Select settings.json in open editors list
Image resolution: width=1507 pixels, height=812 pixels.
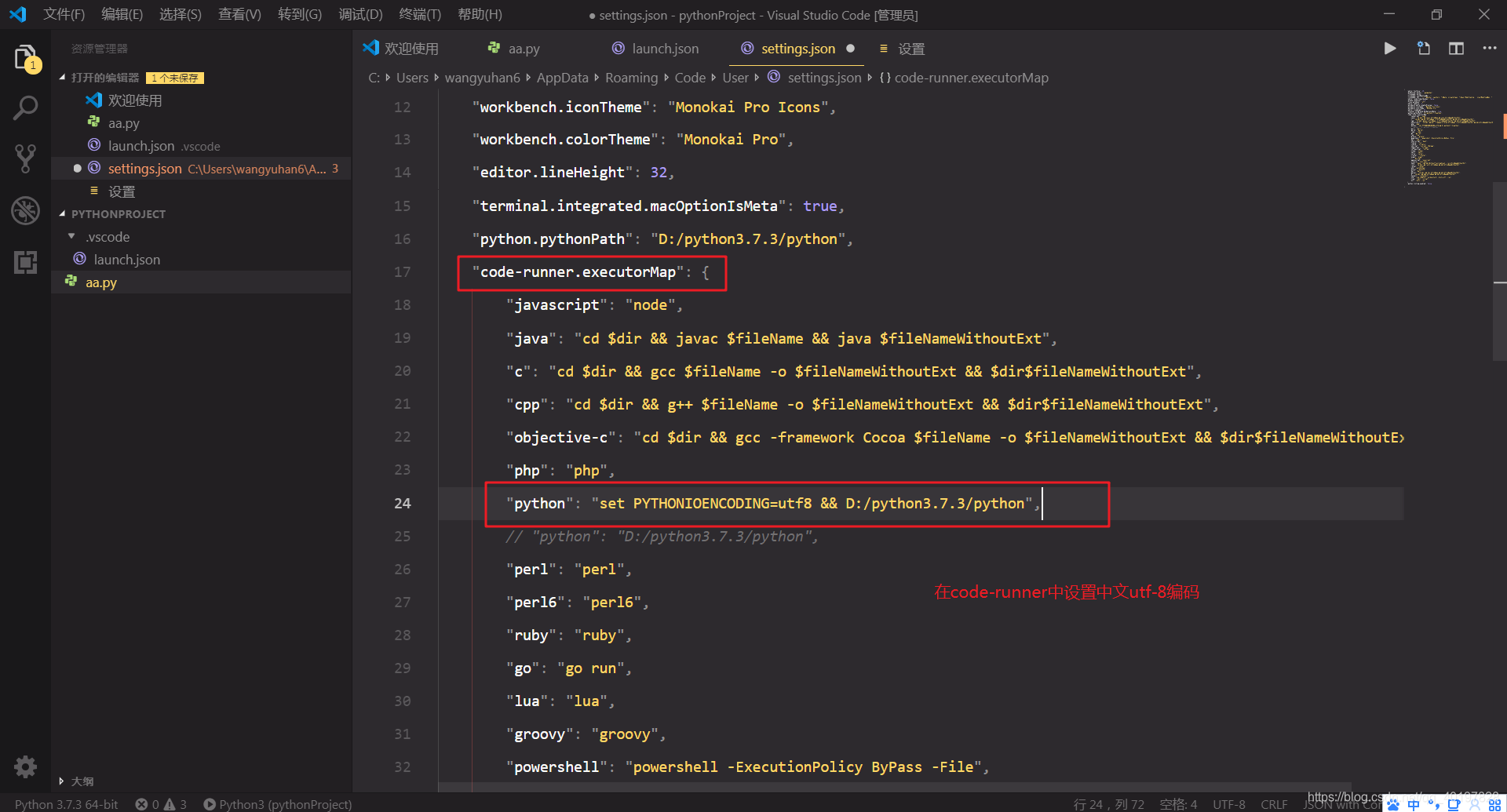[x=201, y=169]
